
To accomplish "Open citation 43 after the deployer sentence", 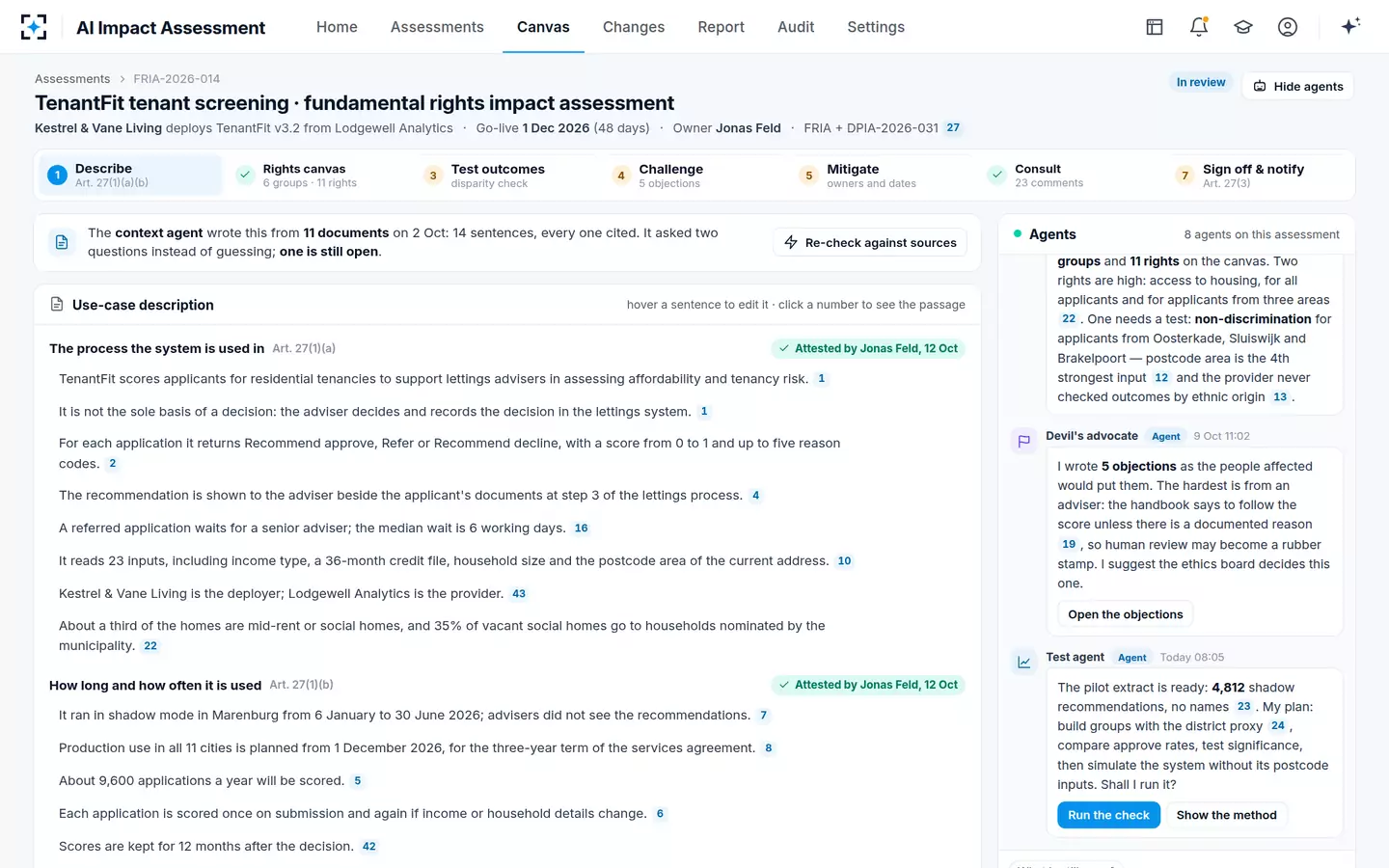I will pyautogui.click(x=519, y=594).
